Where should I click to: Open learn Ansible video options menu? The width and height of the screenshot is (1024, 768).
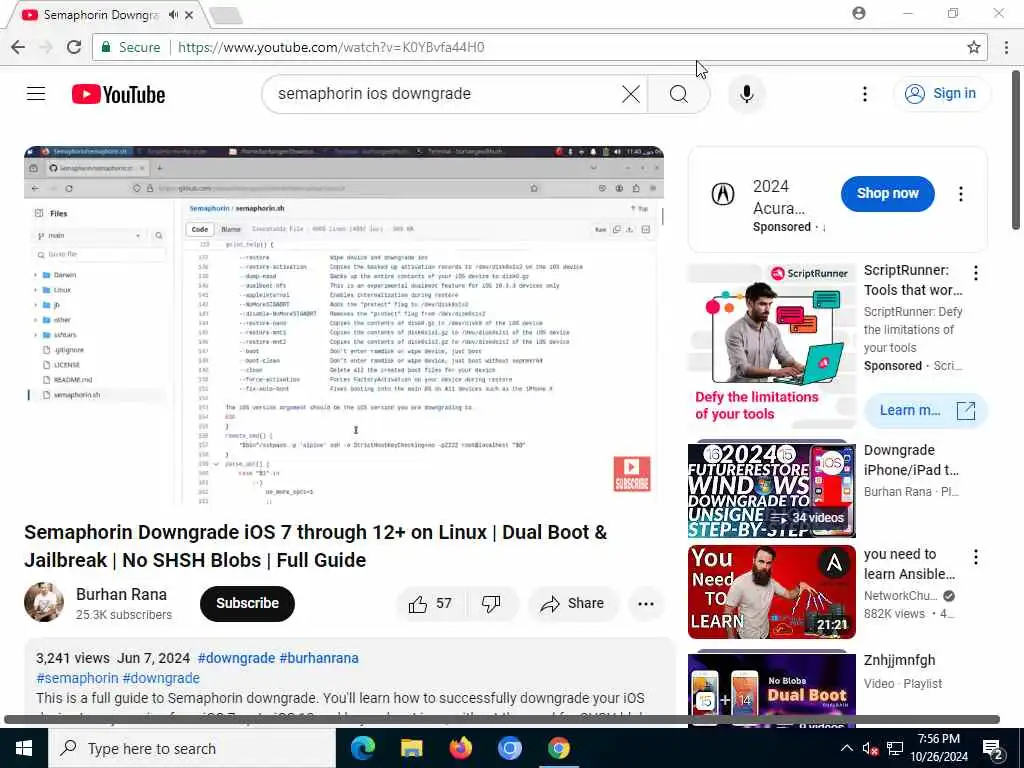(976, 557)
